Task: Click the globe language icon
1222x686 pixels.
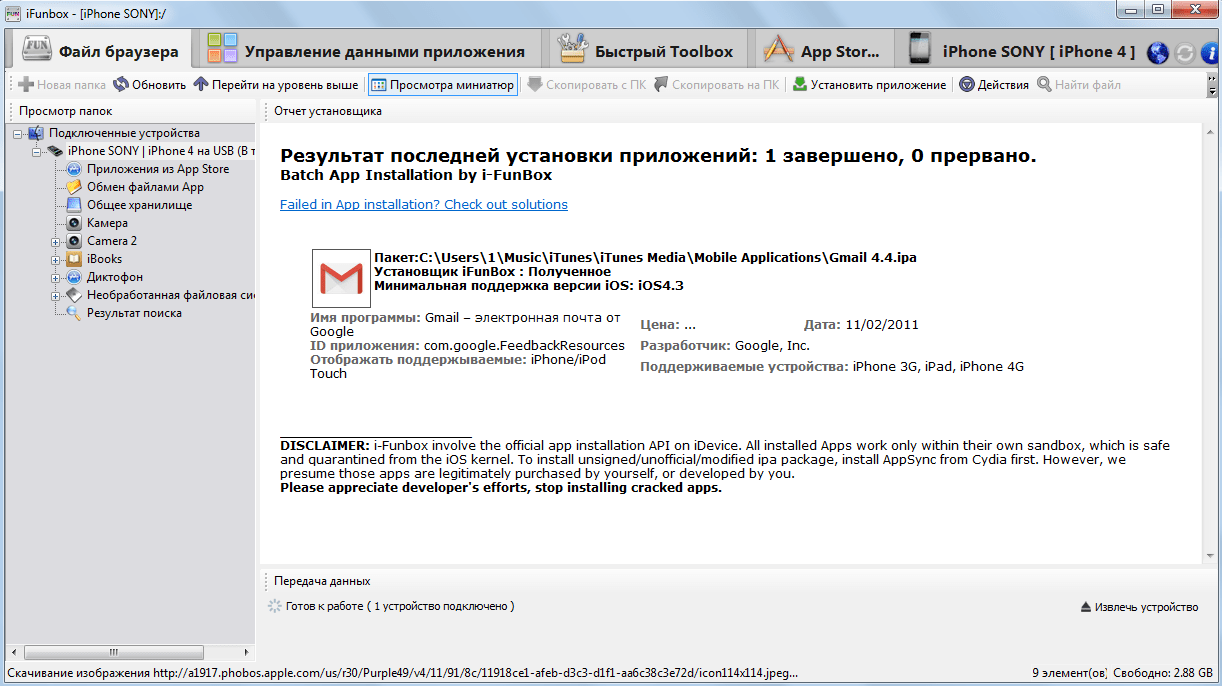Action: [1158, 53]
